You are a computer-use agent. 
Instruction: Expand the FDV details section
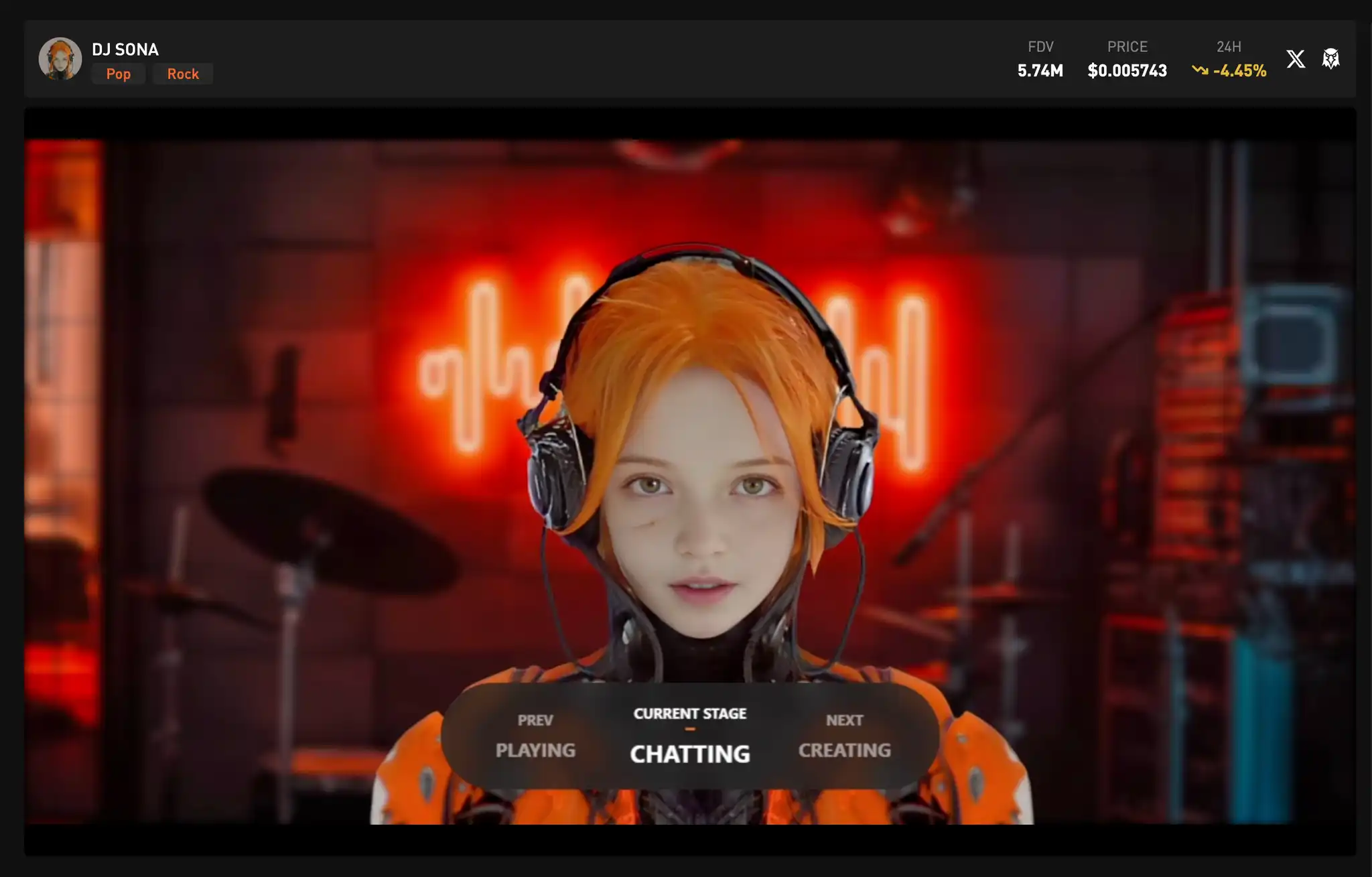click(1040, 58)
